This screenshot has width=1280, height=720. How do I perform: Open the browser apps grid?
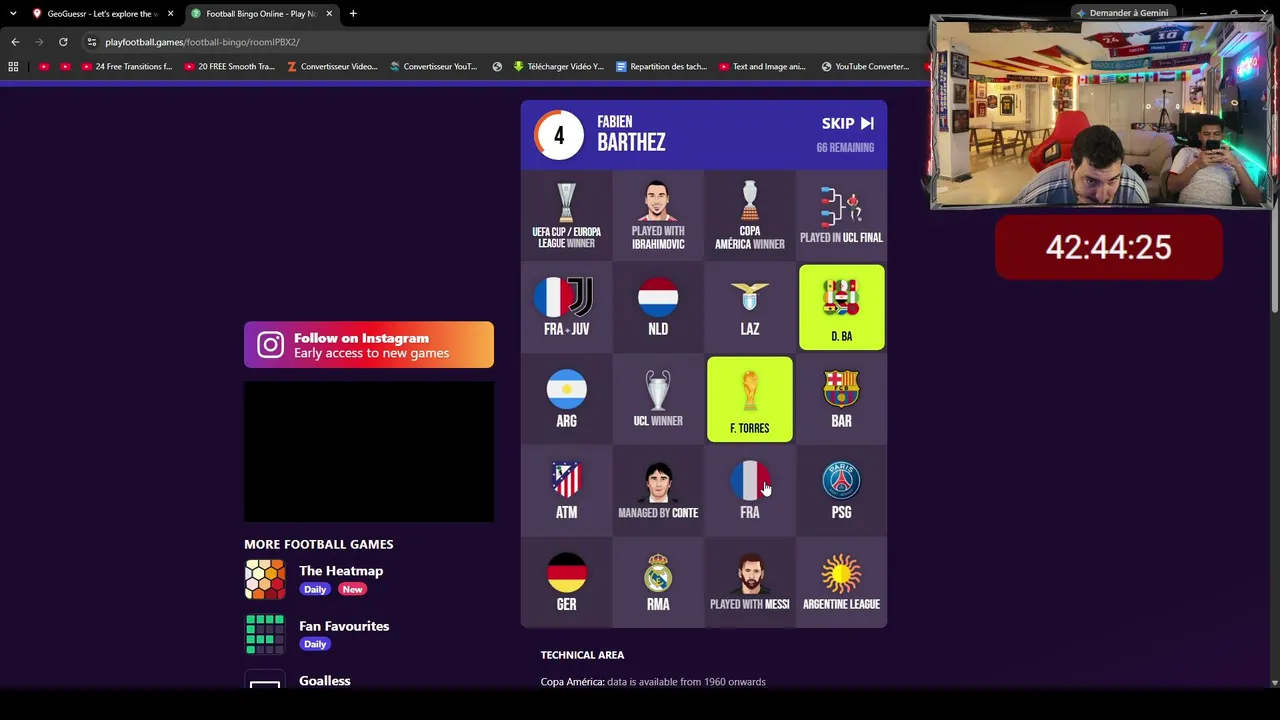(x=13, y=67)
